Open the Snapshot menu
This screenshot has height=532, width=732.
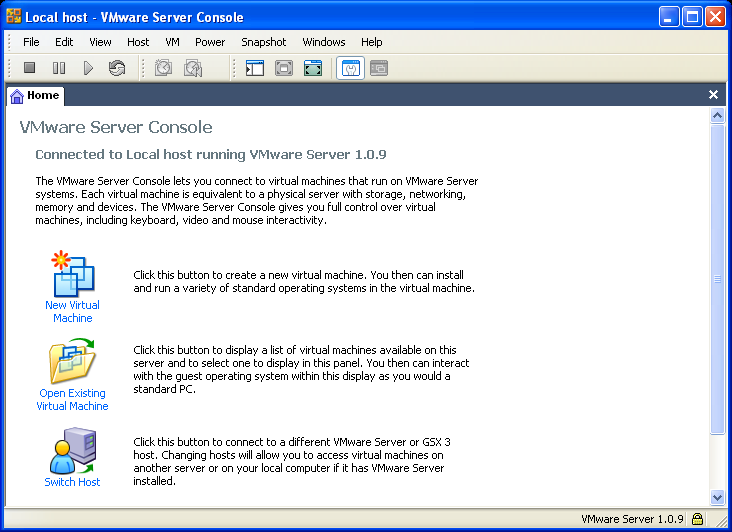pyautogui.click(x=264, y=42)
